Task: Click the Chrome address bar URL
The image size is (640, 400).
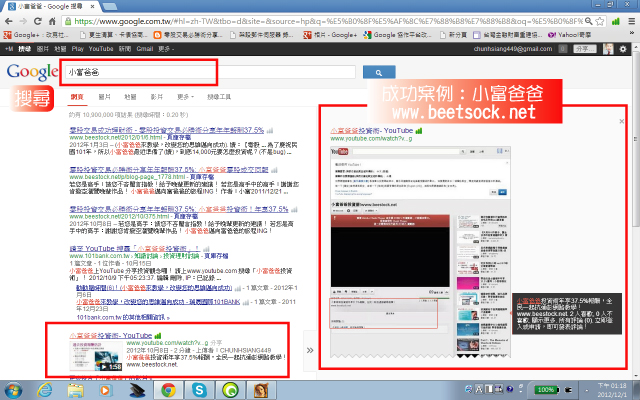Action: pyautogui.click(x=329, y=21)
